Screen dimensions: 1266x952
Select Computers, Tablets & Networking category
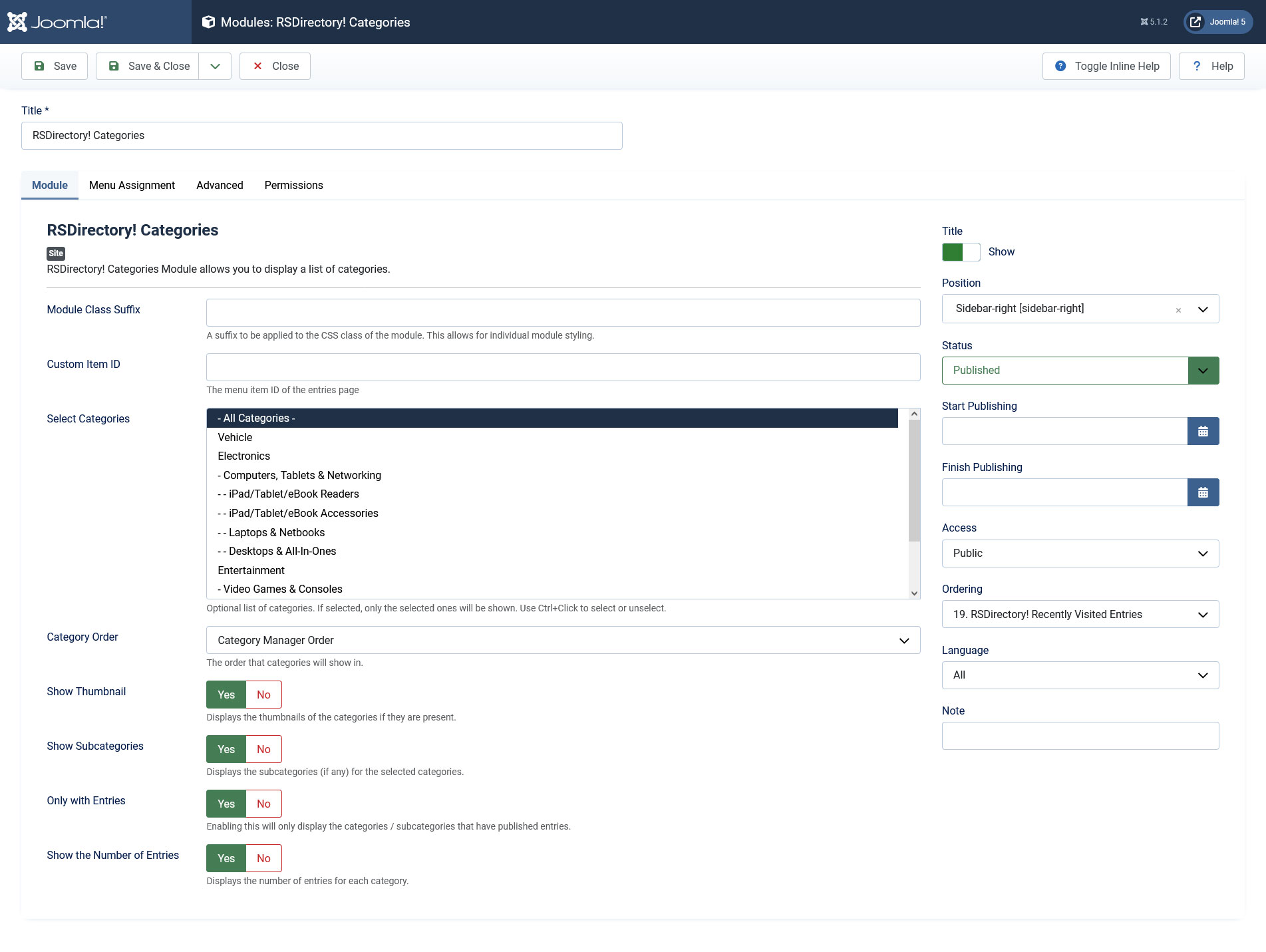[x=552, y=475]
